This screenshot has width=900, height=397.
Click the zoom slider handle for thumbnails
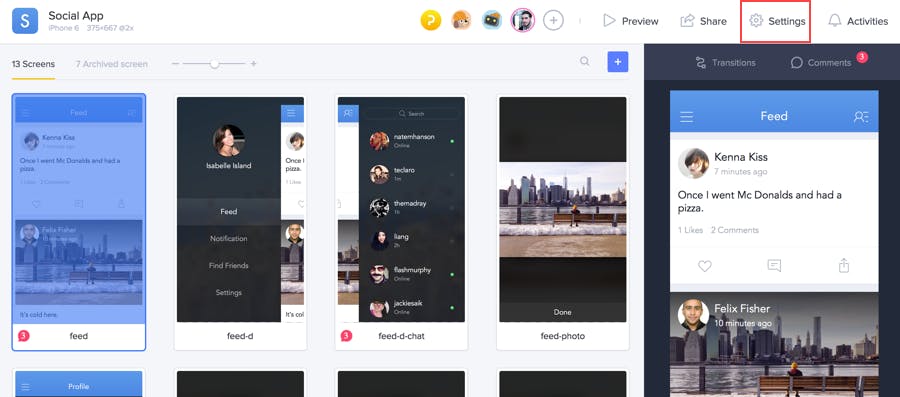click(x=214, y=64)
